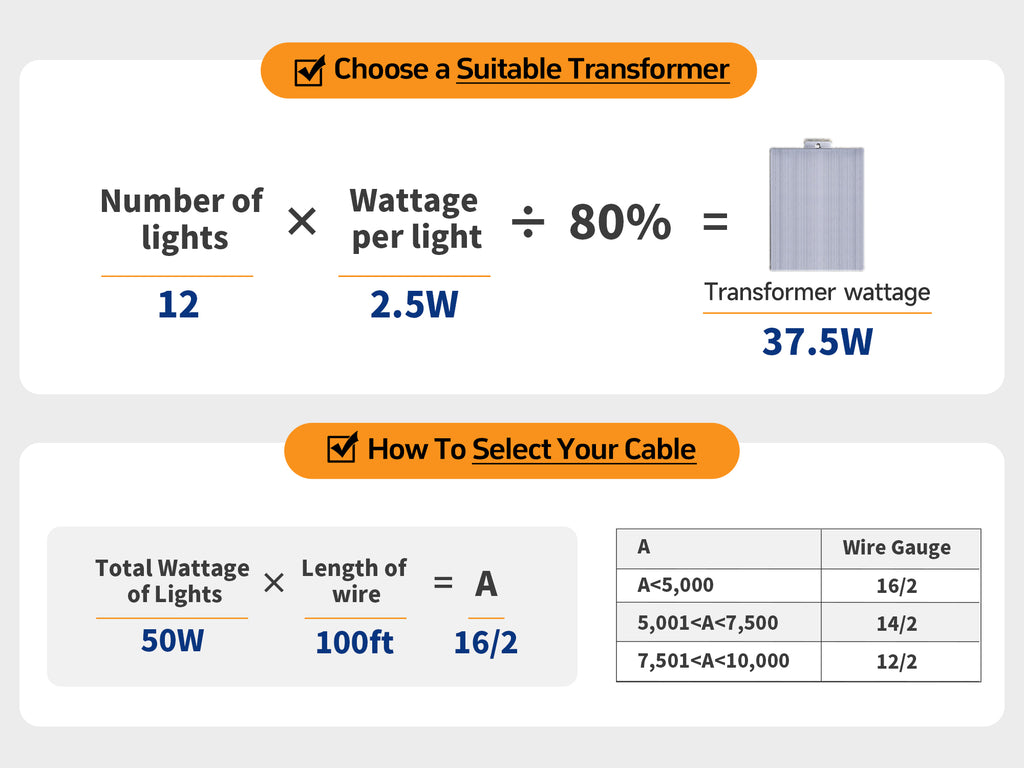Select the 100ft wire length value
Viewport: 1024px width, 768px height.
point(355,642)
